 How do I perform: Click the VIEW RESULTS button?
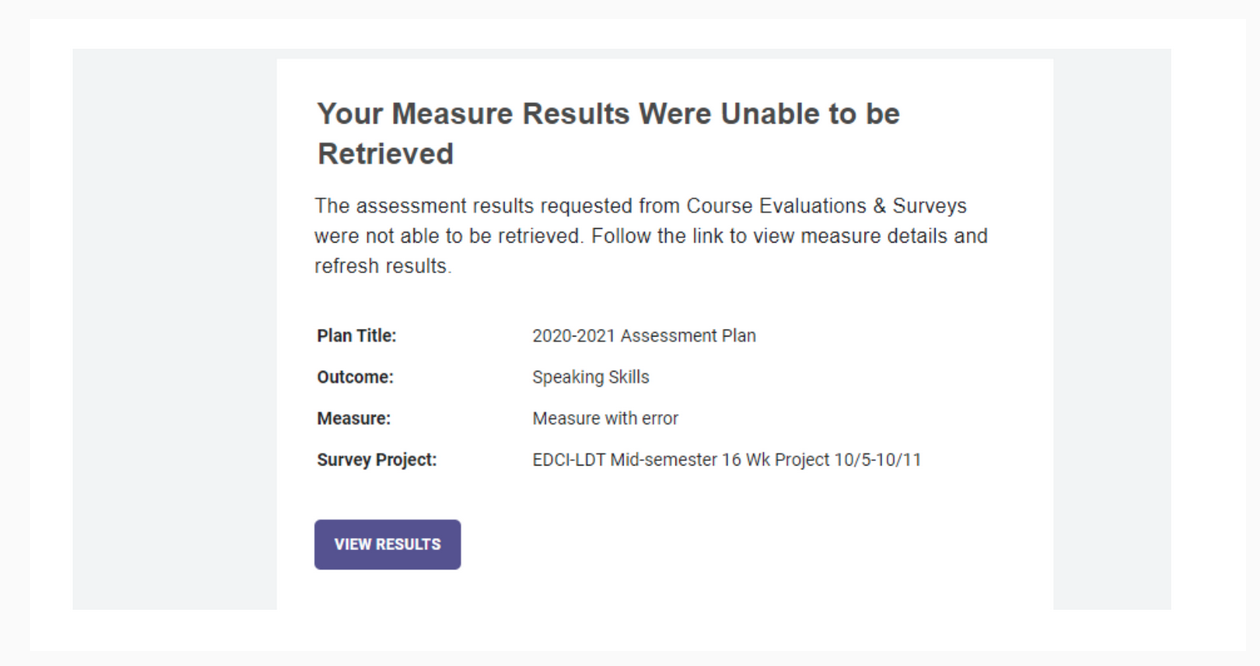tap(387, 544)
